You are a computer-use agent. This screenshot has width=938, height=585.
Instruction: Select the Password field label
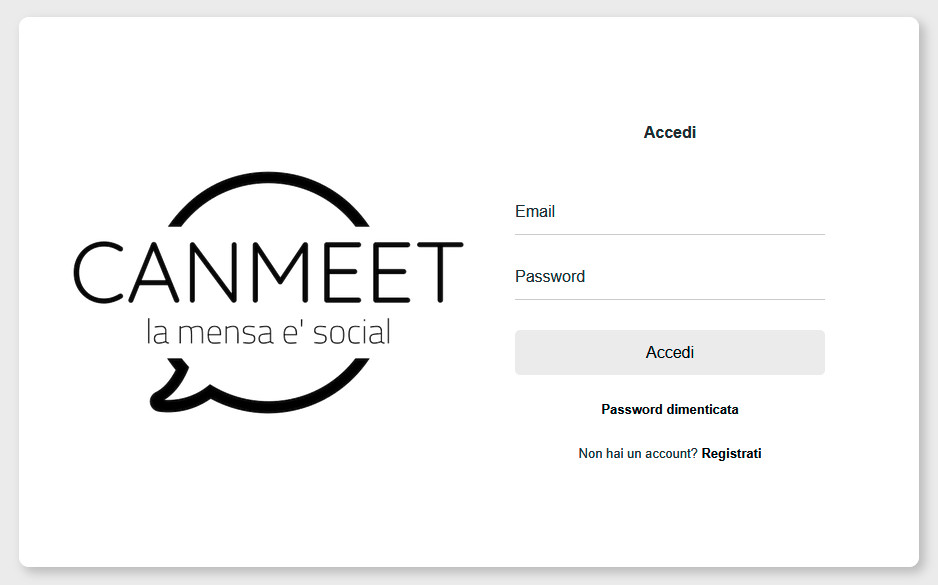tap(549, 276)
